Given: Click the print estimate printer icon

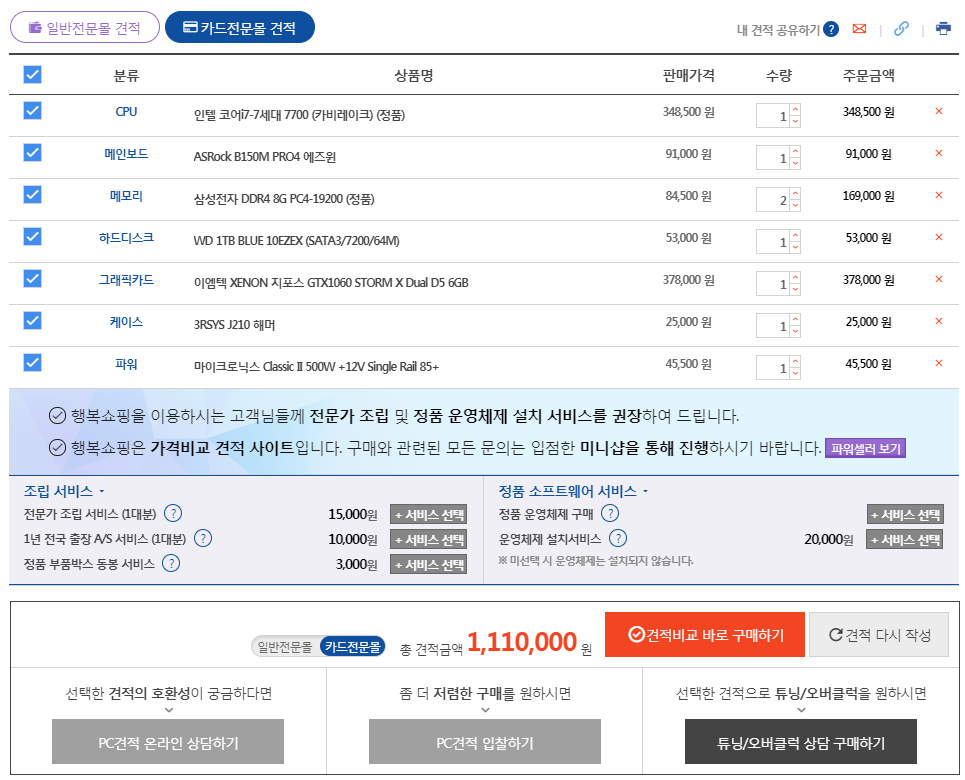Looking at the screenshot, I should point(943,29).
